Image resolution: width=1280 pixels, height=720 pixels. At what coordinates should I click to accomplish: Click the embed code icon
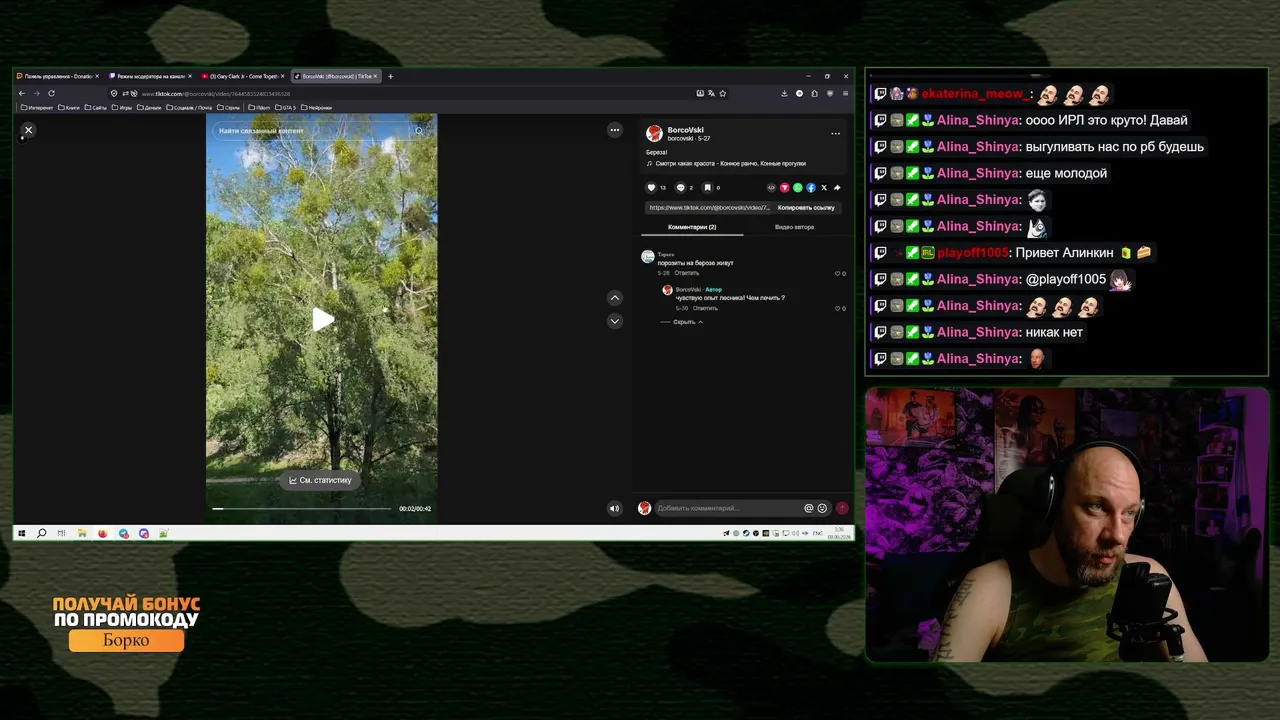771,187
